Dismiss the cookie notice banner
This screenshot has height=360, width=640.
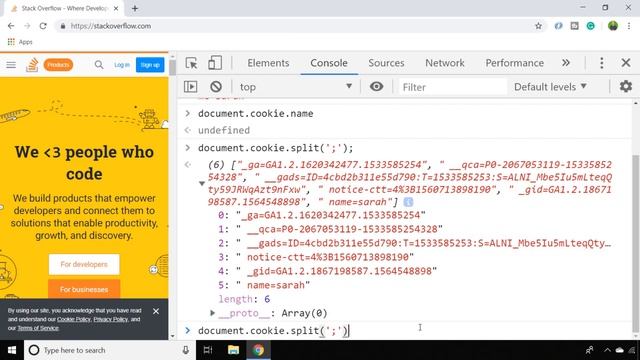pos(156,311)
